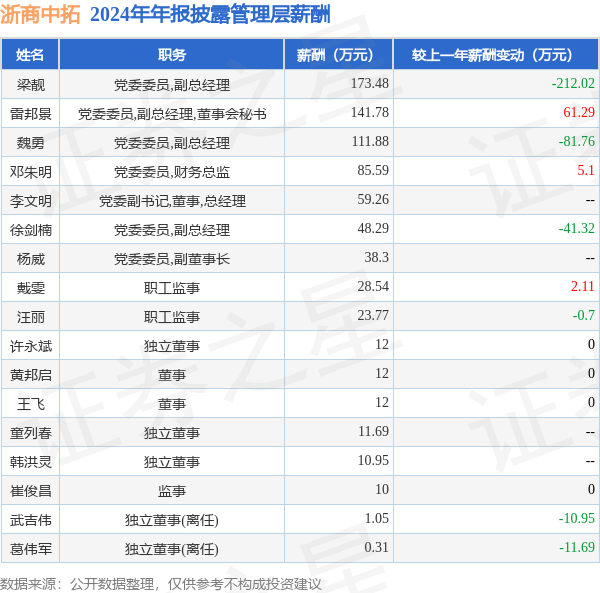Viewport: 600px width, 593px height.
Task: Click 武吉伟's position 独立董事(离任)
Action: (x=172, y=520)
